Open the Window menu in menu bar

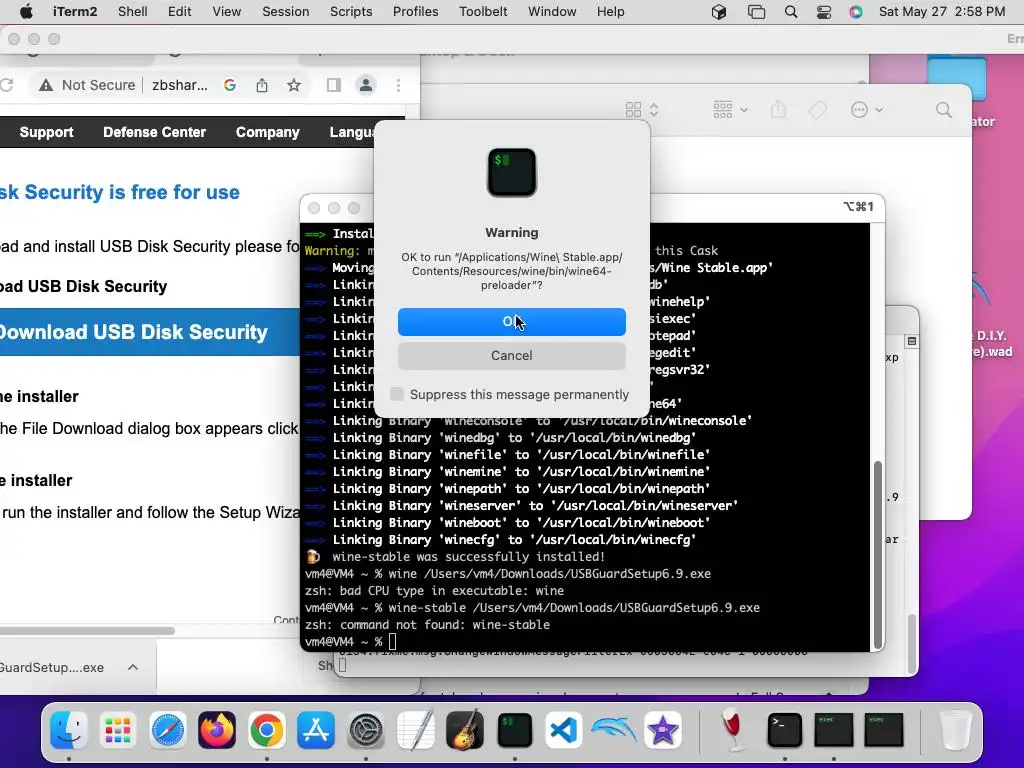(x=552, y=11)
